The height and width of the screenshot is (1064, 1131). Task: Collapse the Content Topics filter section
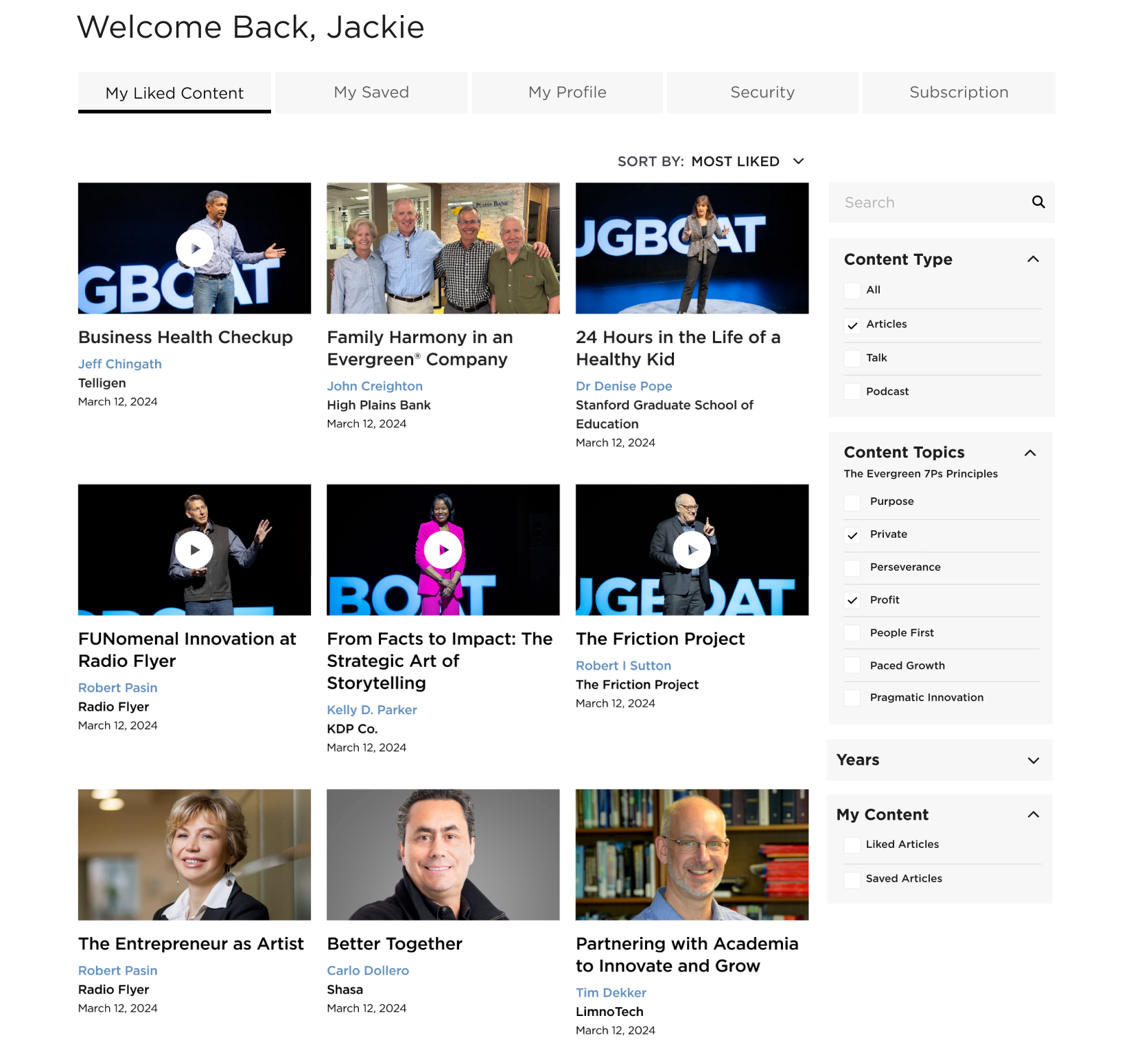coord(1030,453)
